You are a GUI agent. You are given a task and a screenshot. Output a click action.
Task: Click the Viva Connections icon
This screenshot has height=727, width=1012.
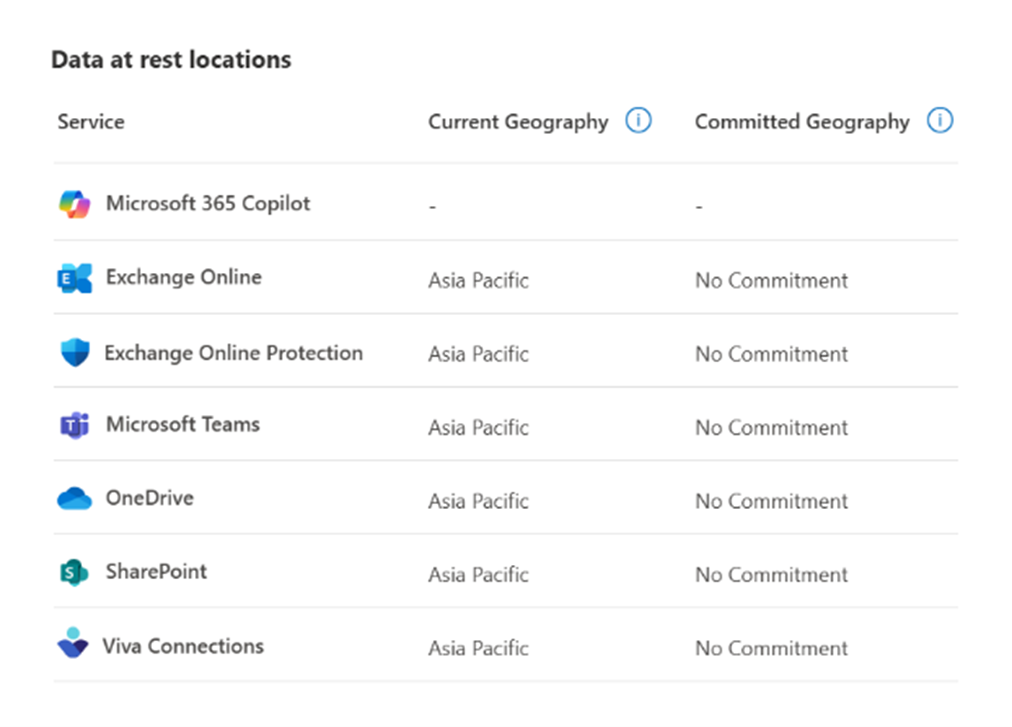click(74, 645)
